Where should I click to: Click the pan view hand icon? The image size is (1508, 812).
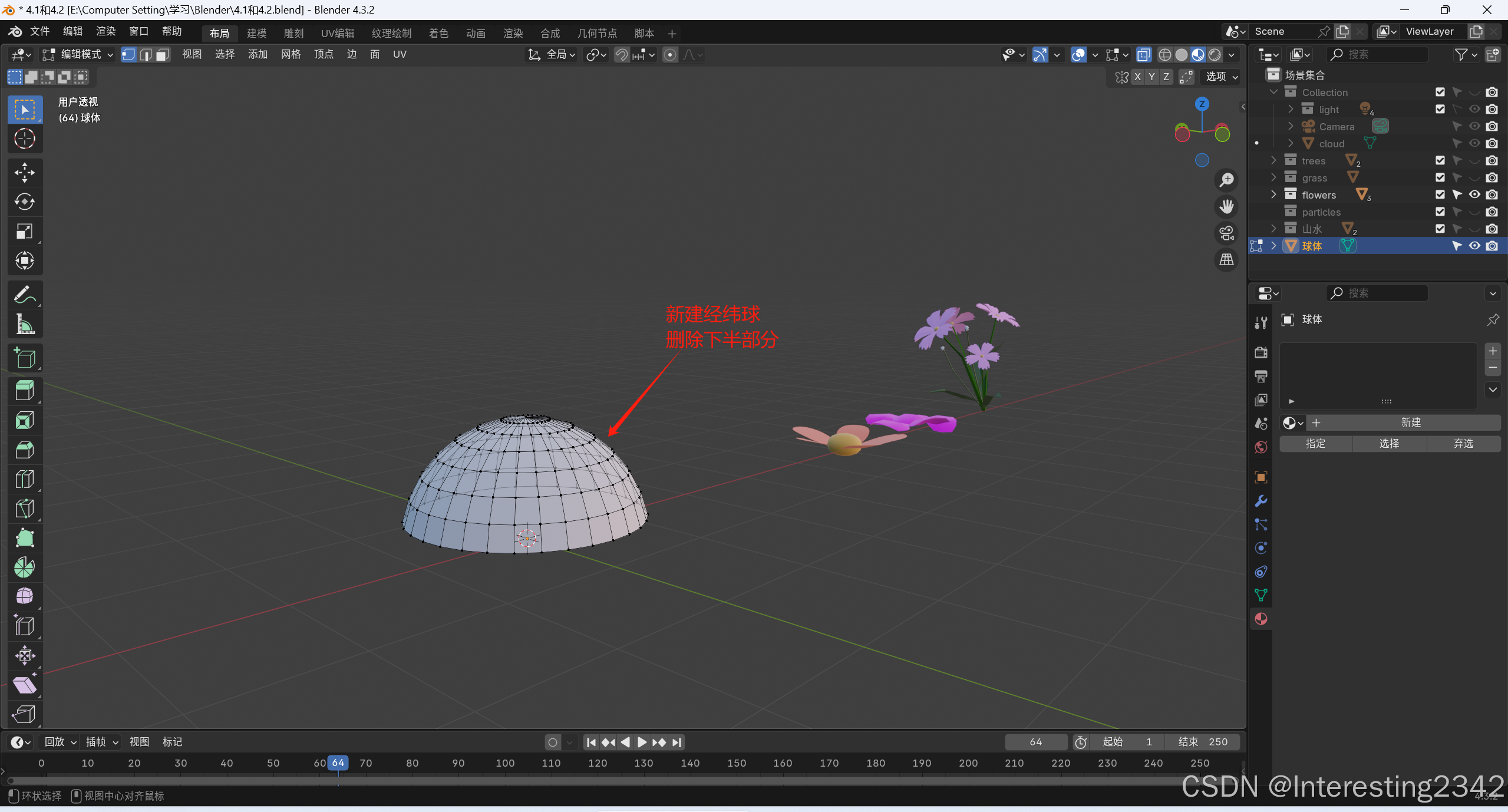coord(1226,207)
